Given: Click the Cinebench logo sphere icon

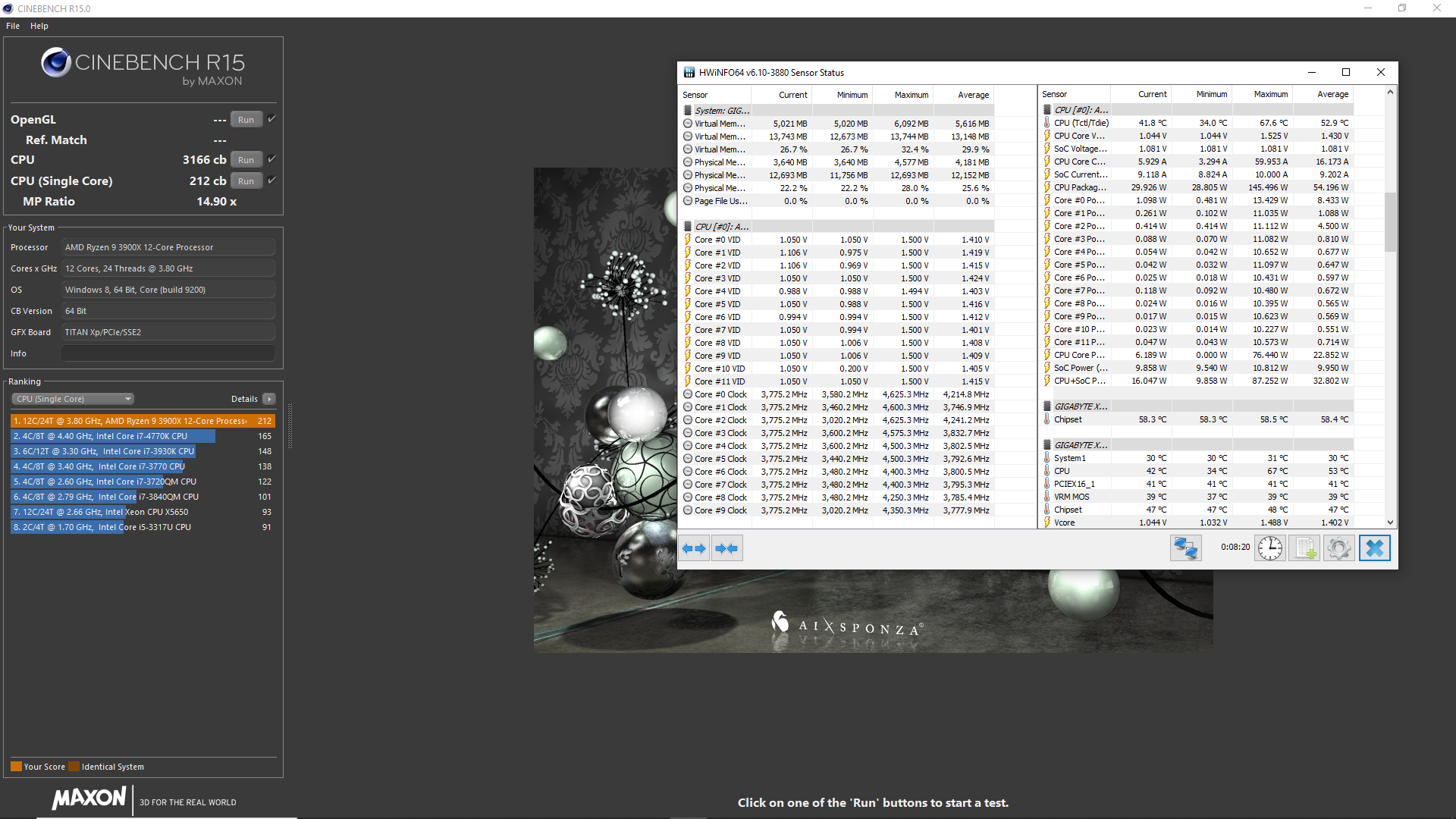Looking at the screenshot, I should [x=56, y=62].
